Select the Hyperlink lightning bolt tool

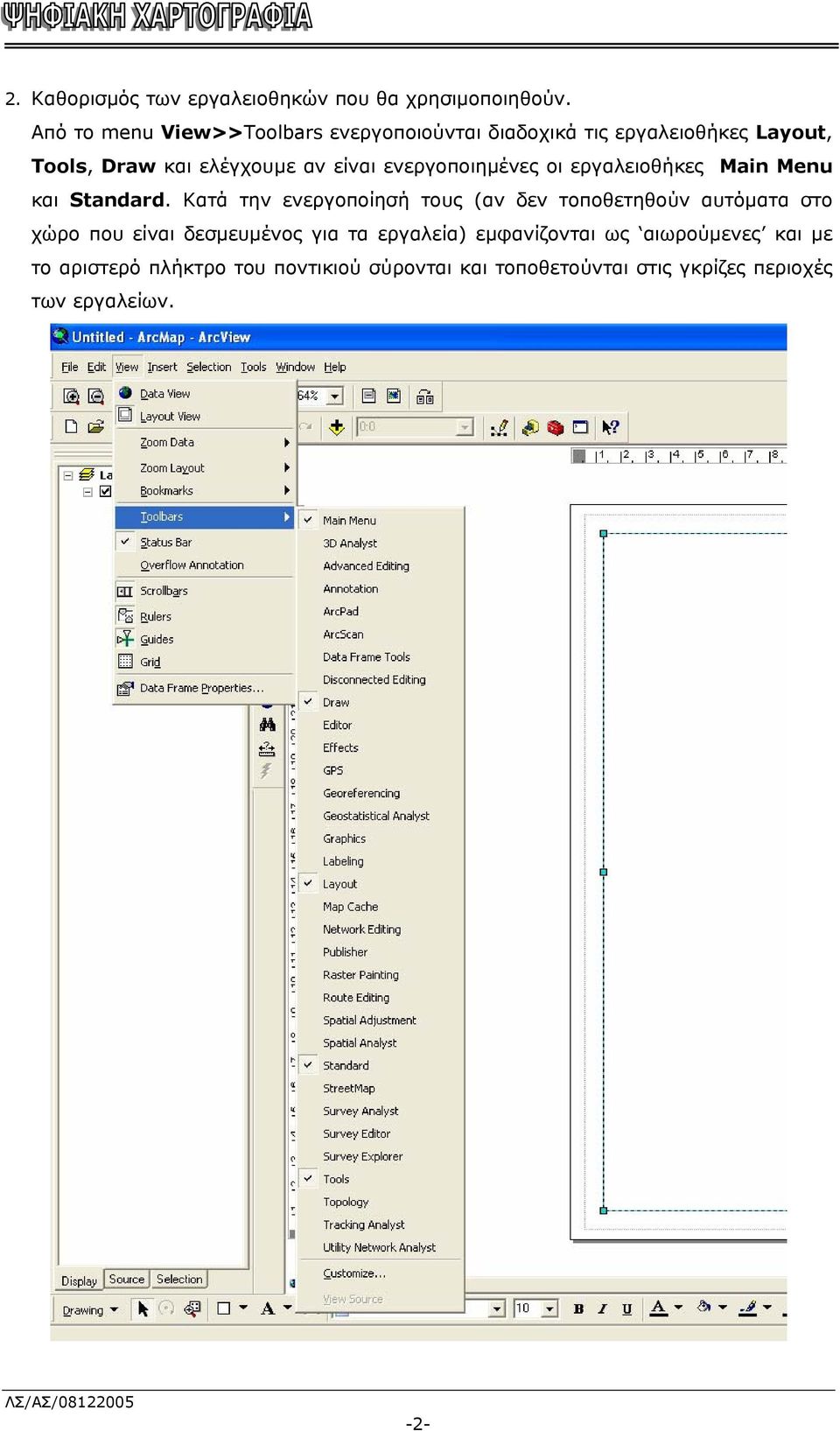[x=266, y=771]
